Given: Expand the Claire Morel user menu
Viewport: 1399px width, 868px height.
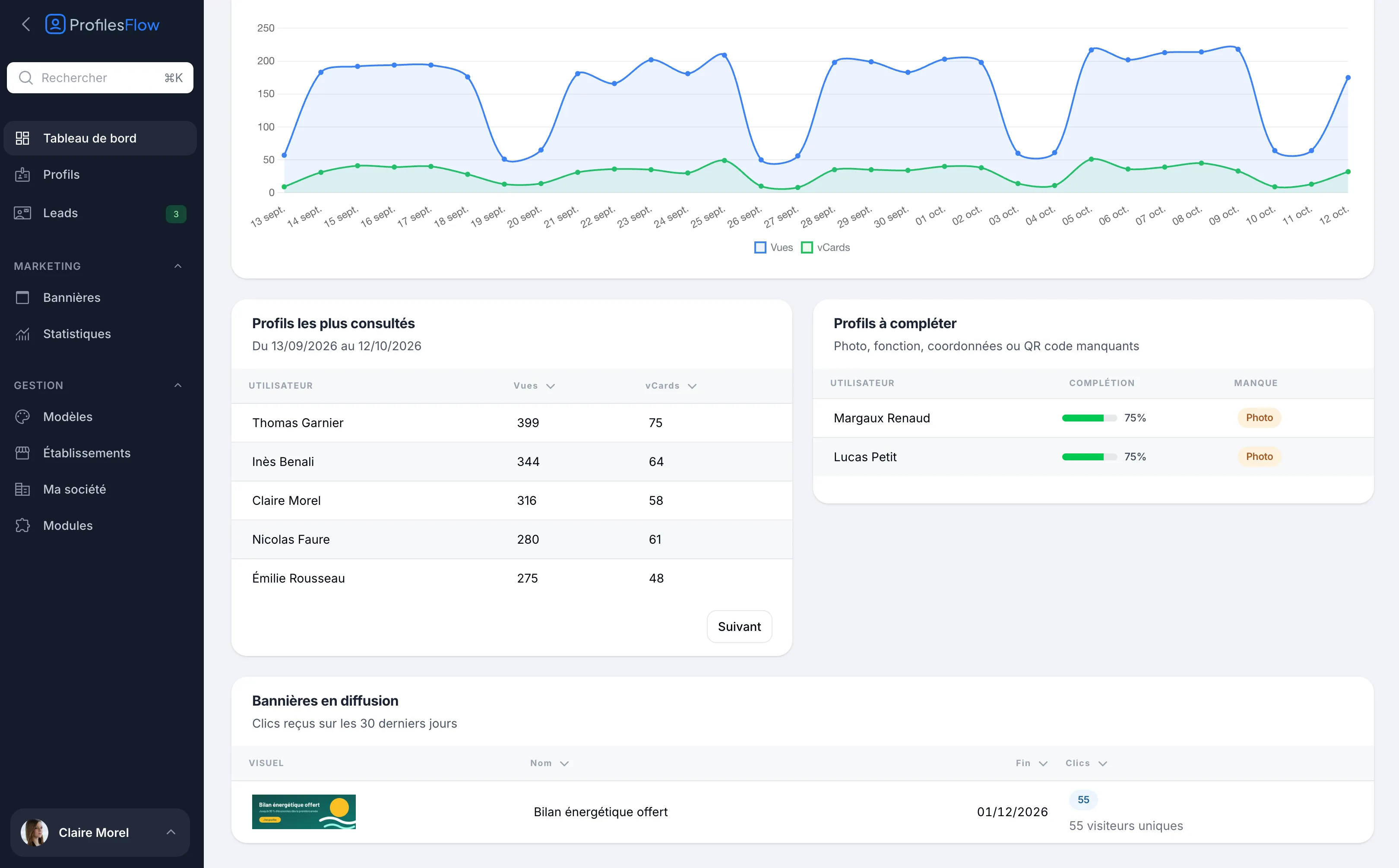Looking at the screenshot, I should click(x=100, y=833).
